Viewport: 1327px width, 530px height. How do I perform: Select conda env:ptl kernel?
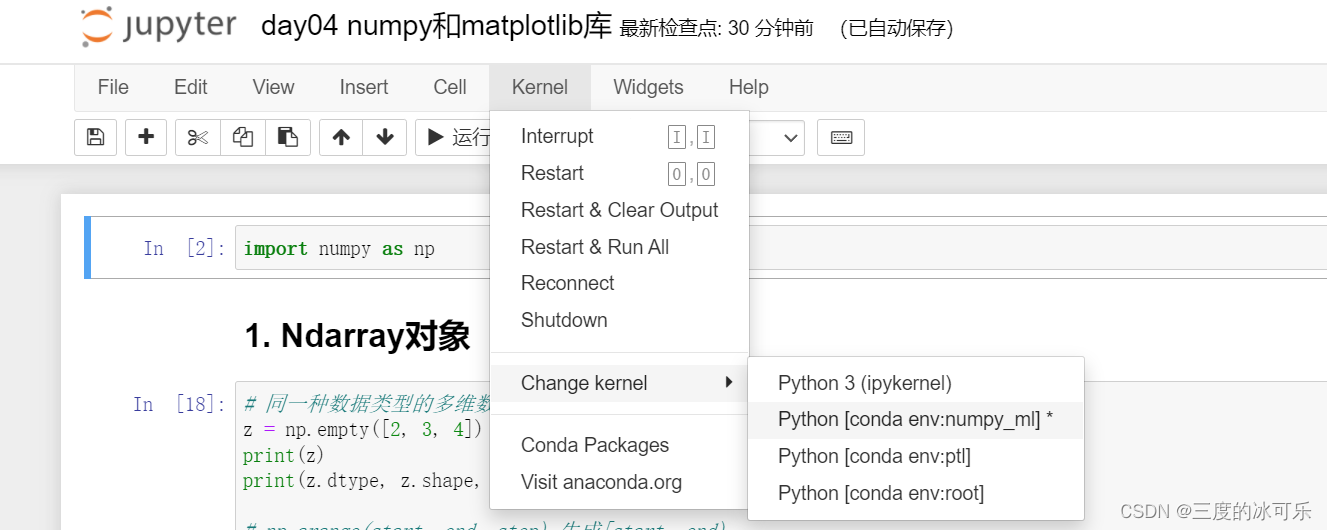tap(916, 457)
